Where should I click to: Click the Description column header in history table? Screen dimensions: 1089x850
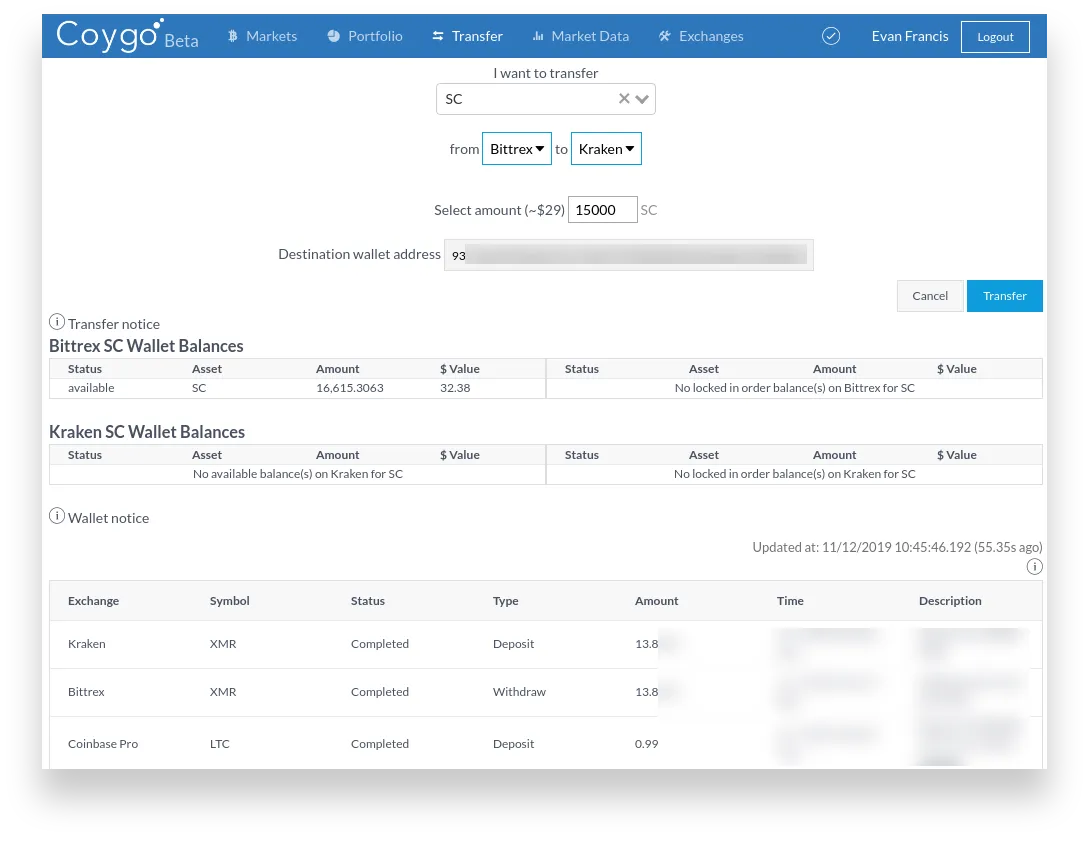click(950, 601)
